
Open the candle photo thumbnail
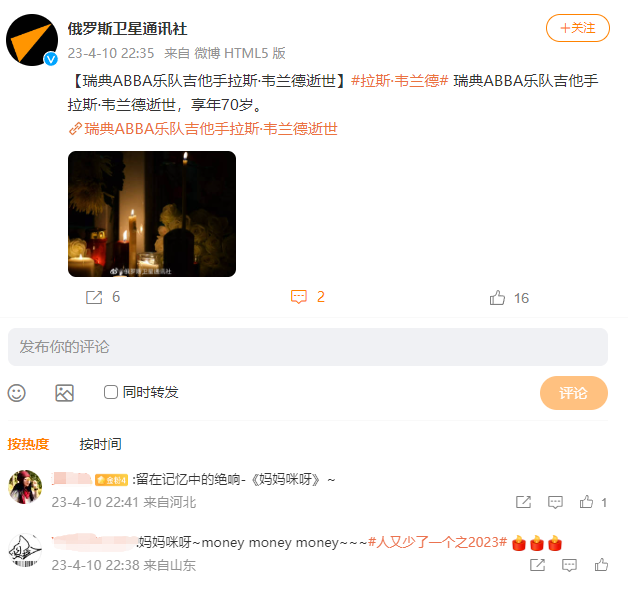coord(152,214)
